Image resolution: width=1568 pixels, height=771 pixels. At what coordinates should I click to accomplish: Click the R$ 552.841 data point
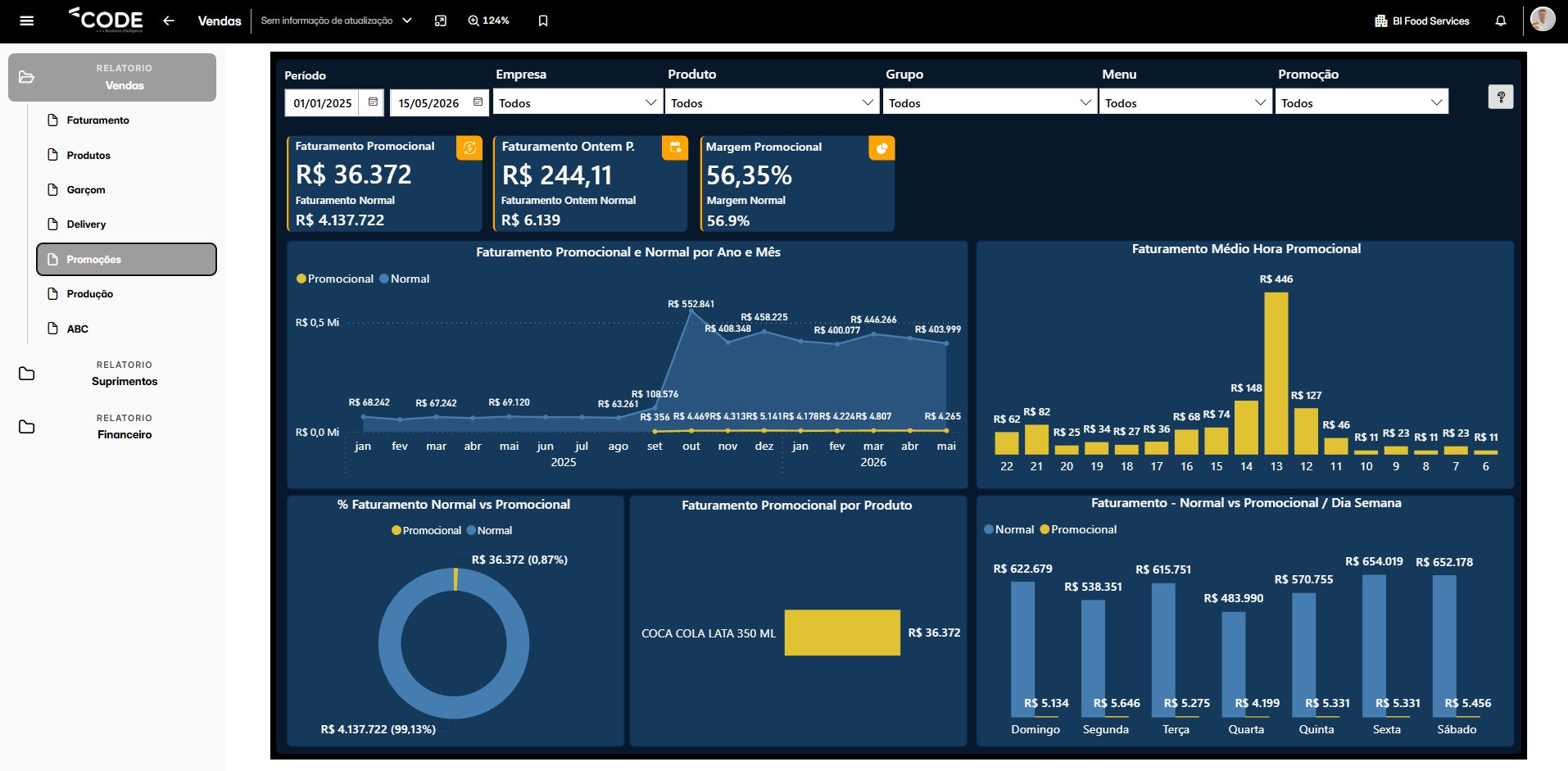691,311
